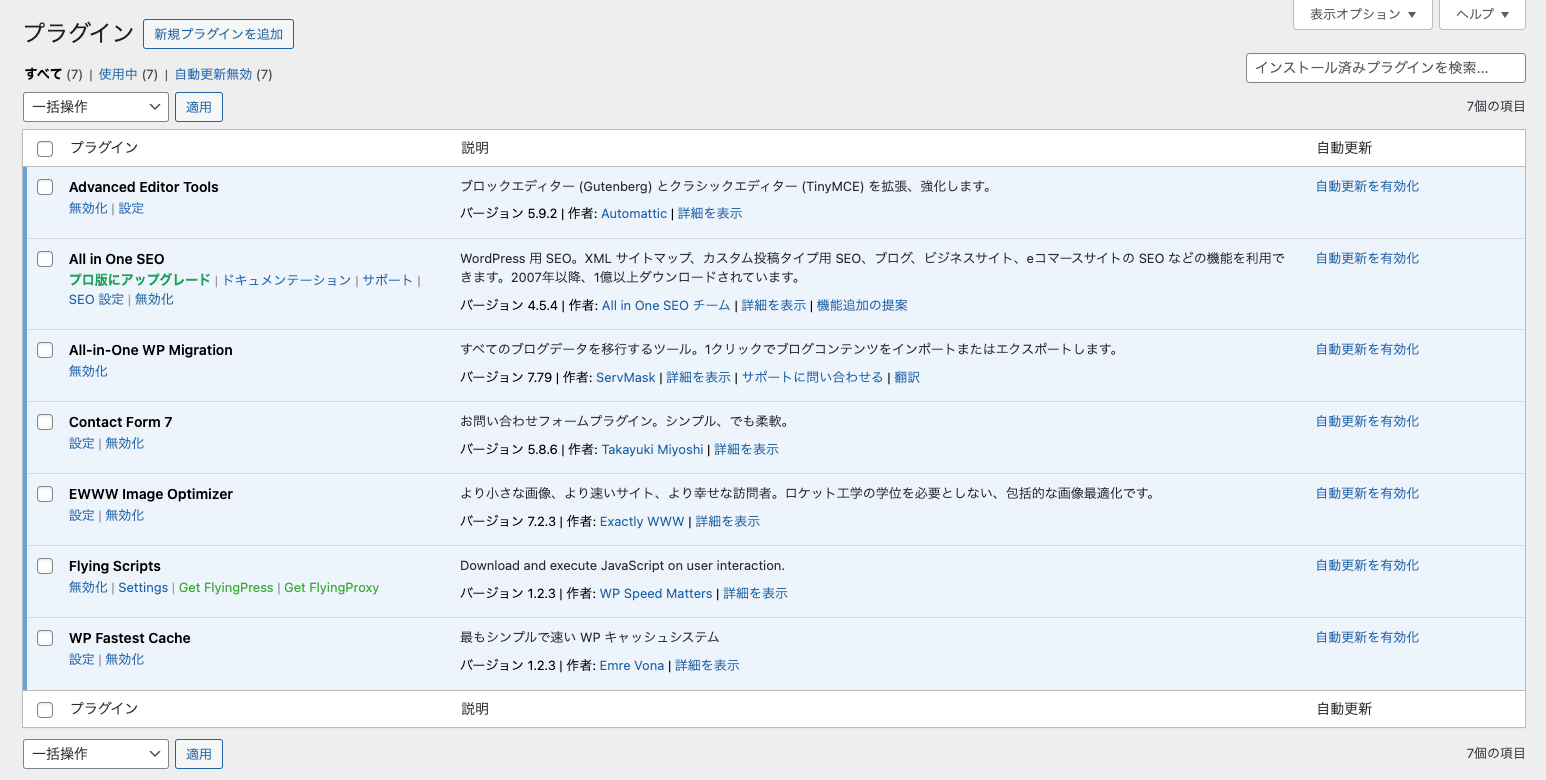Click the installed plugin search field
Screen dimensions: 1546x780
pos(1385,67)
